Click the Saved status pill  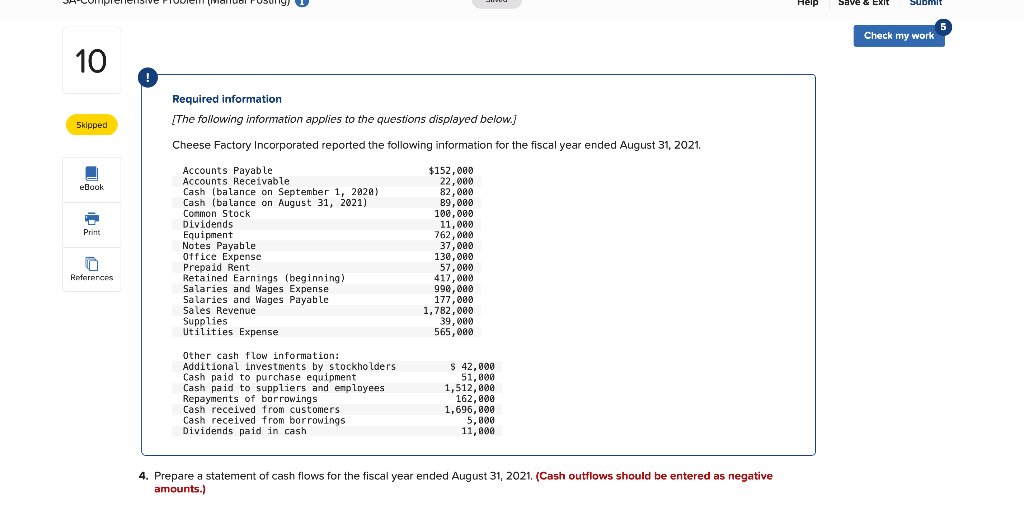click(497, 3)
